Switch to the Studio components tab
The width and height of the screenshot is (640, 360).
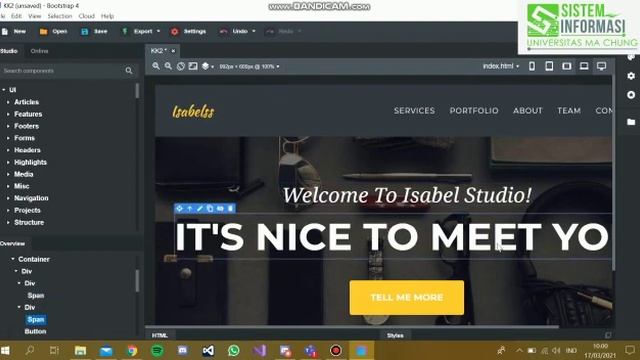coord(9,51)
